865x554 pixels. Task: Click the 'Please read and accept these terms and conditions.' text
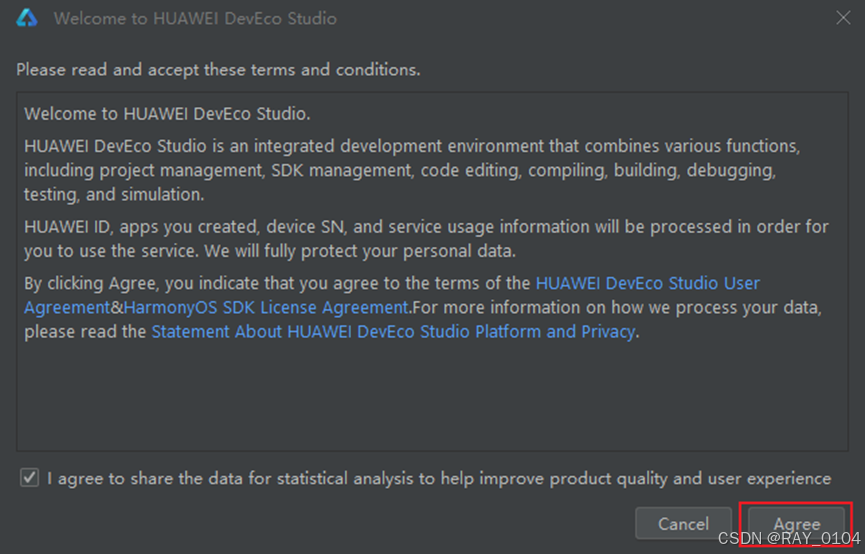[x=218, y=70]
